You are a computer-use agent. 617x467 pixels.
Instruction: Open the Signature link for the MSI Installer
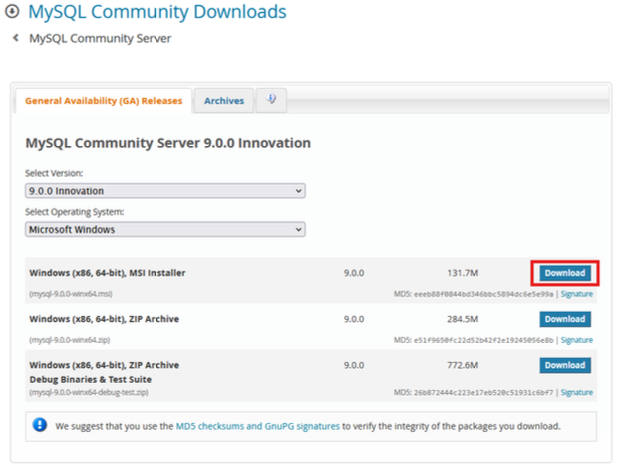(576, 294)
